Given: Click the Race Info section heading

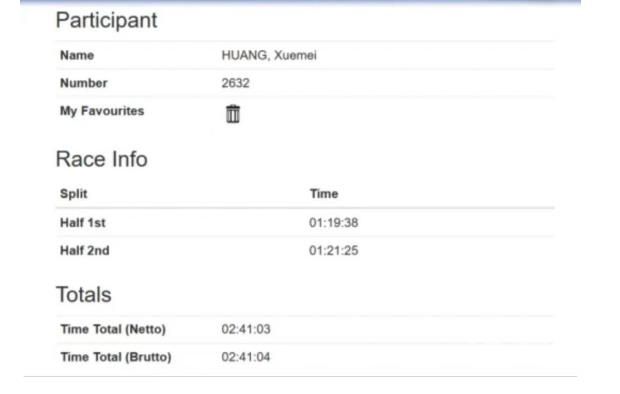Looking at the screenshot, I should (102, 159).
